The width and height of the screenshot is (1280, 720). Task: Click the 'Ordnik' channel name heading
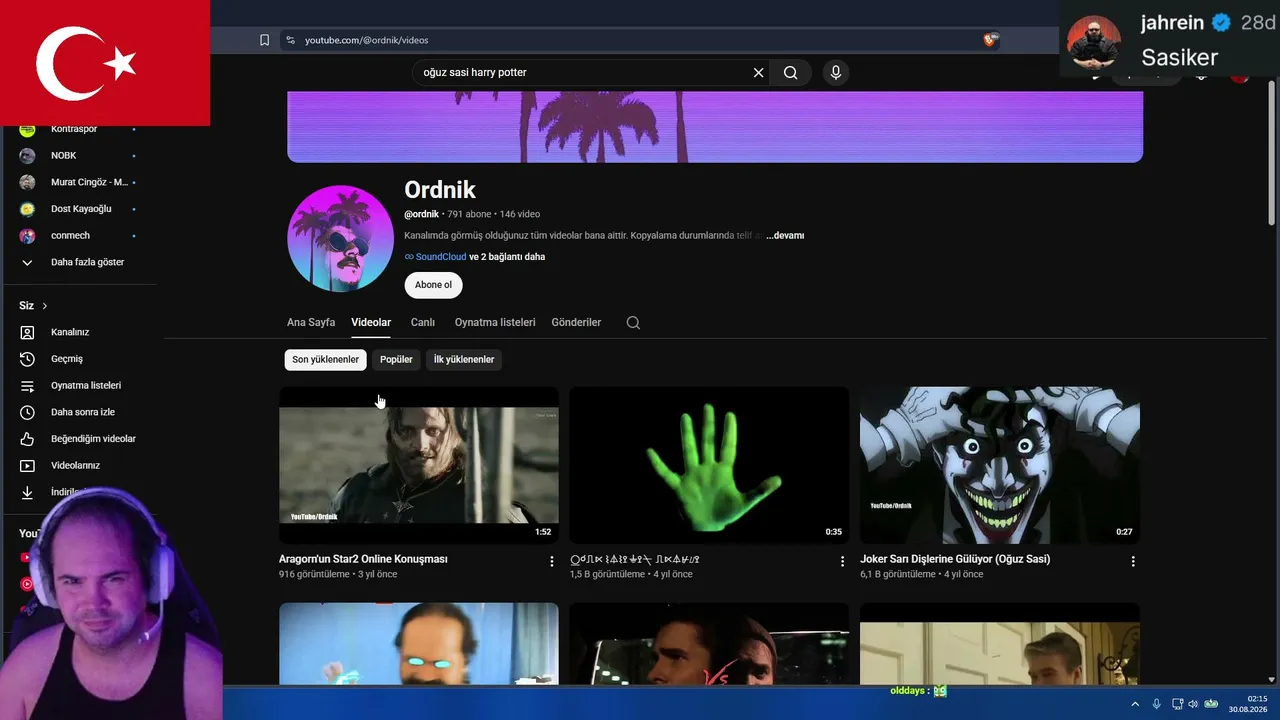[440, 190]
